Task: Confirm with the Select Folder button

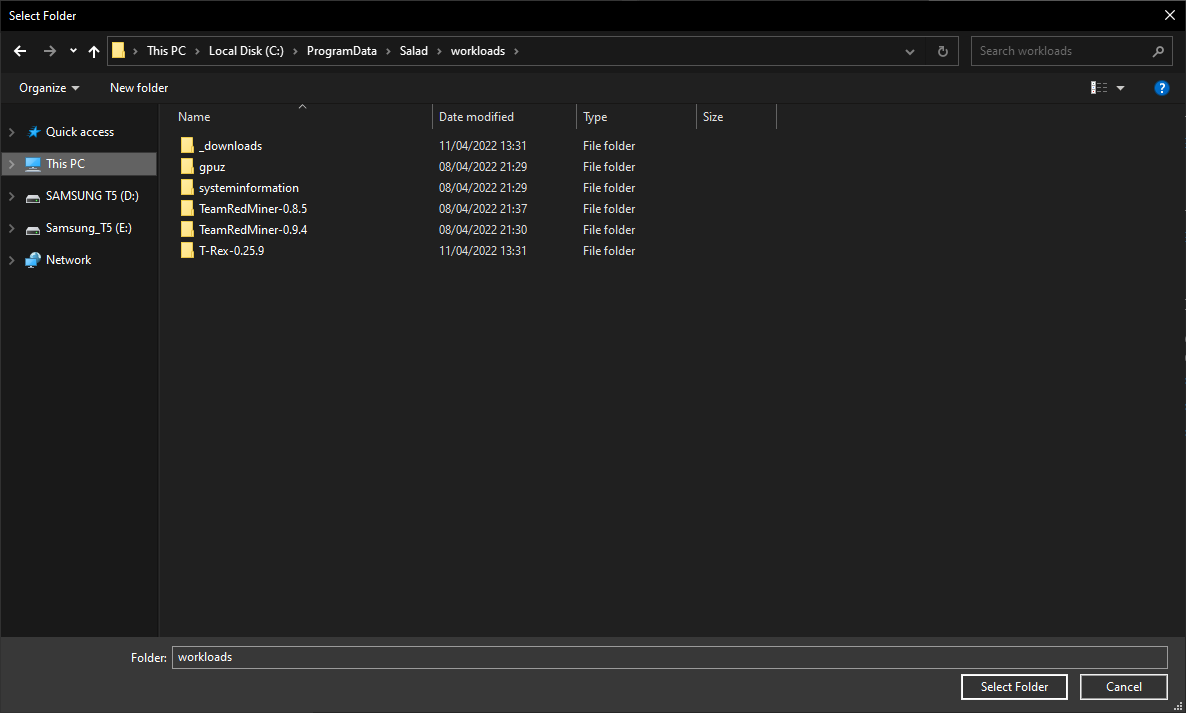Action: click(x=1014, y=687)
